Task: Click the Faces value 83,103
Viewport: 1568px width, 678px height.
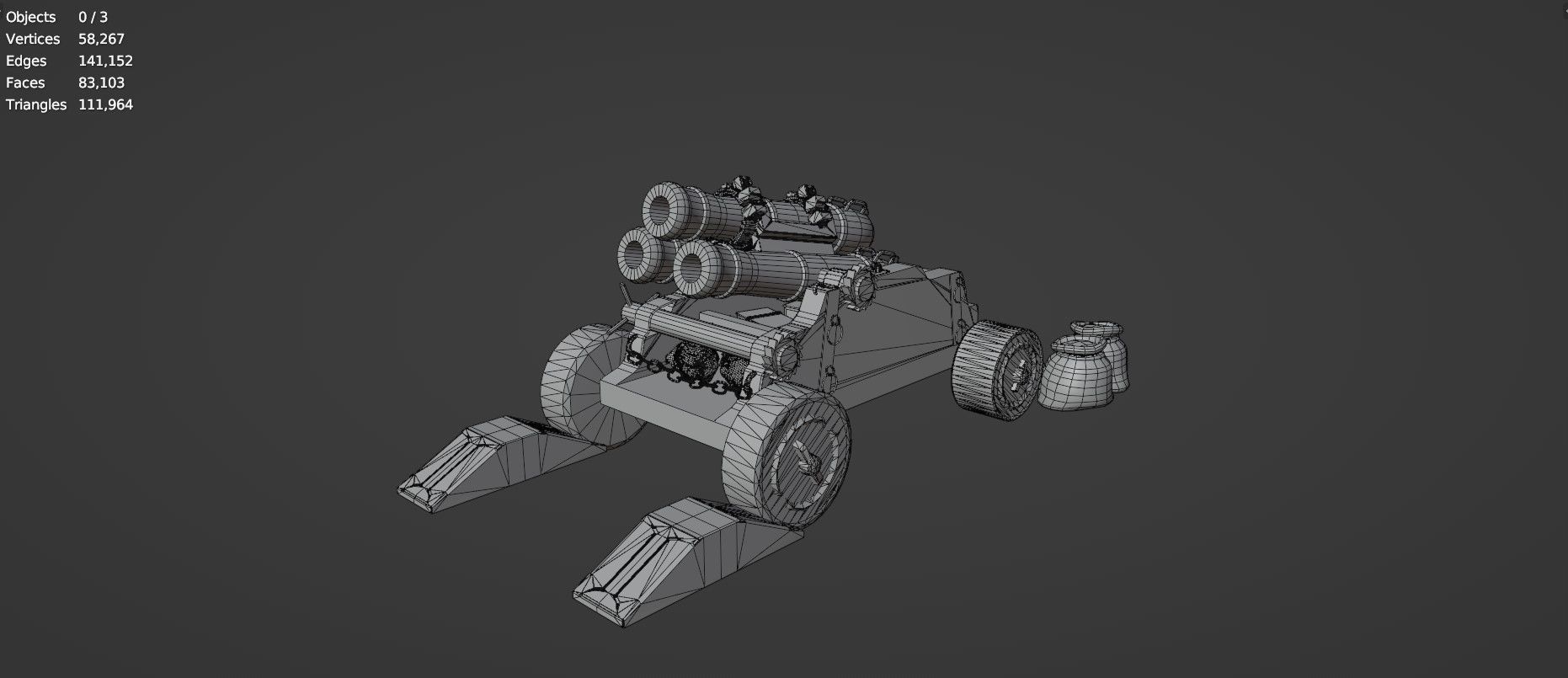Action: (x=101, y=83)
